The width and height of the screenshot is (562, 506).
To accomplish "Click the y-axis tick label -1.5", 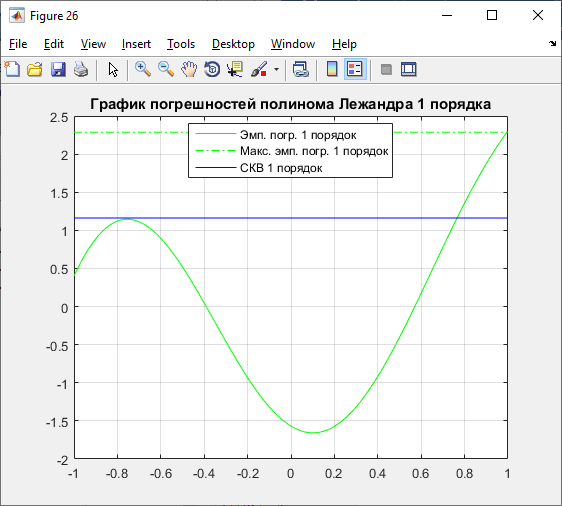I will tap(57, 422).
